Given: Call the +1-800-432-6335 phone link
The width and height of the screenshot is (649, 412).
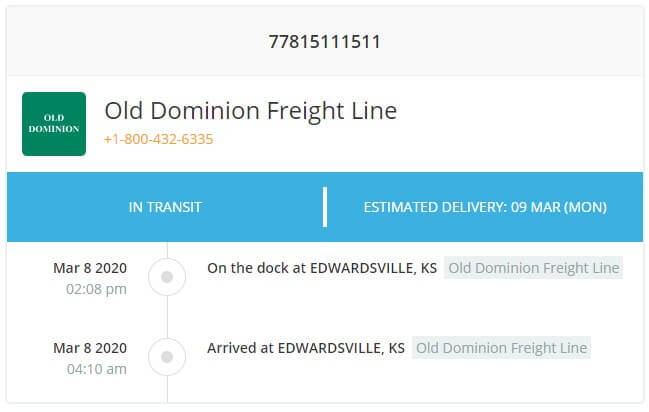Looking at the screenshot, I should (x=159, y=139).
